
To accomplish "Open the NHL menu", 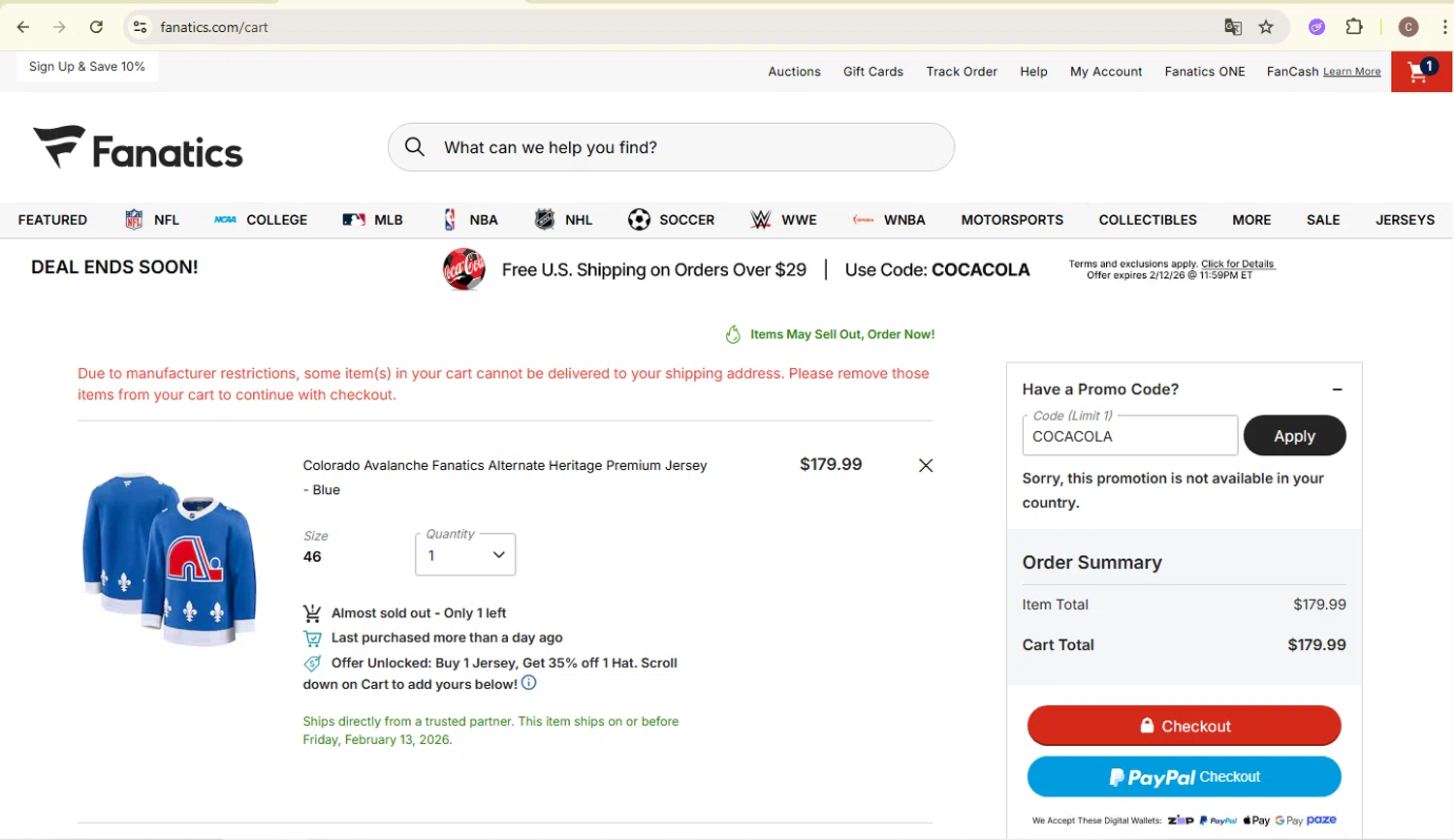I will (x=563, y=220).
